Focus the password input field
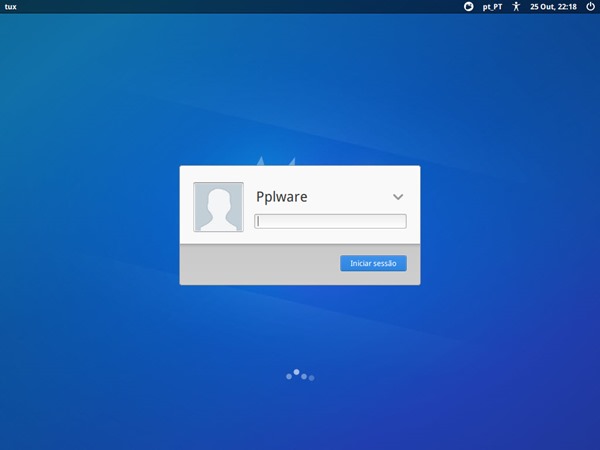Image resolution: width=600 pixels, height=450 pixels. click(330, 221)
